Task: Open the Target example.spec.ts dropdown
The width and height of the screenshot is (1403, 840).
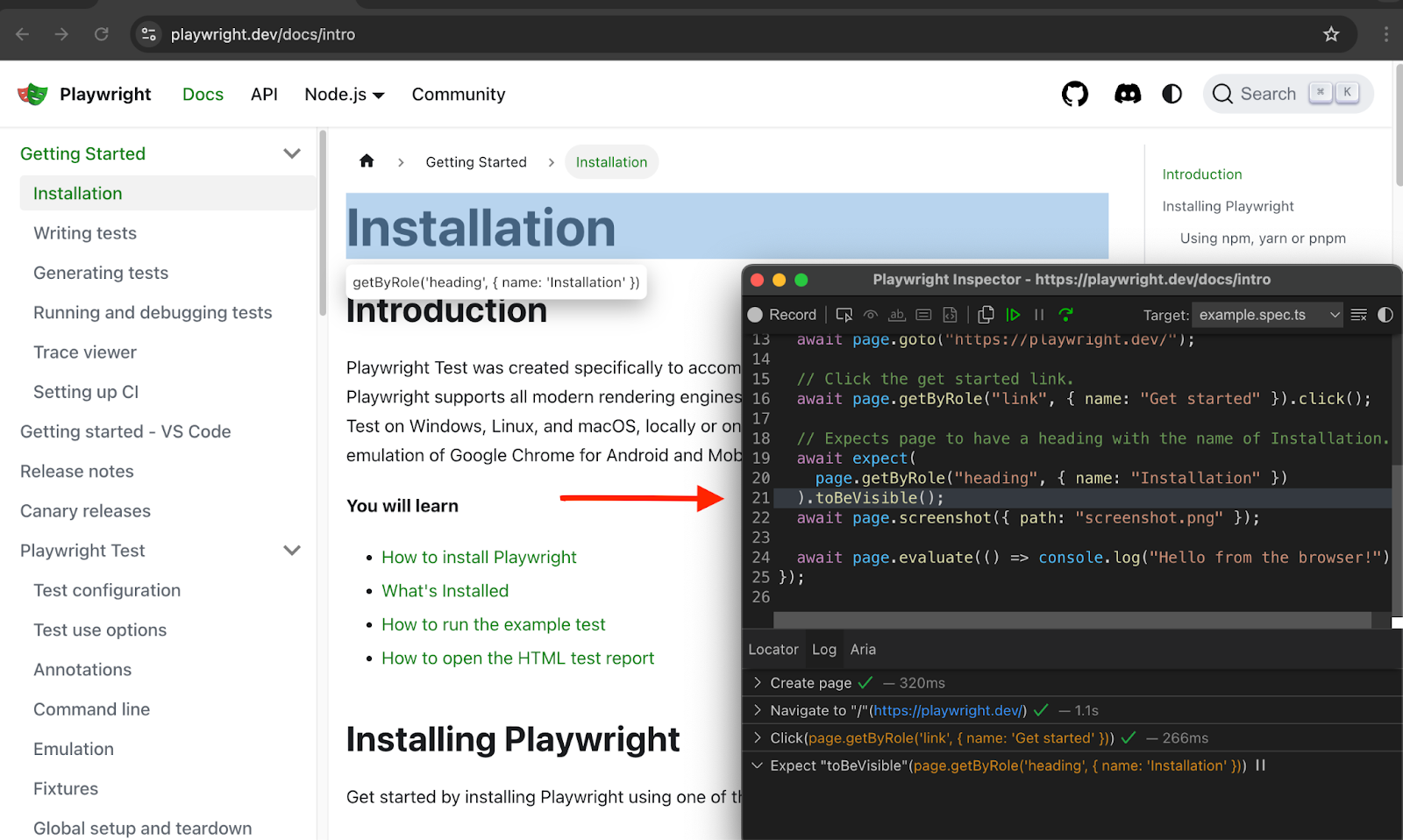Action: (x=1268, y=315)
